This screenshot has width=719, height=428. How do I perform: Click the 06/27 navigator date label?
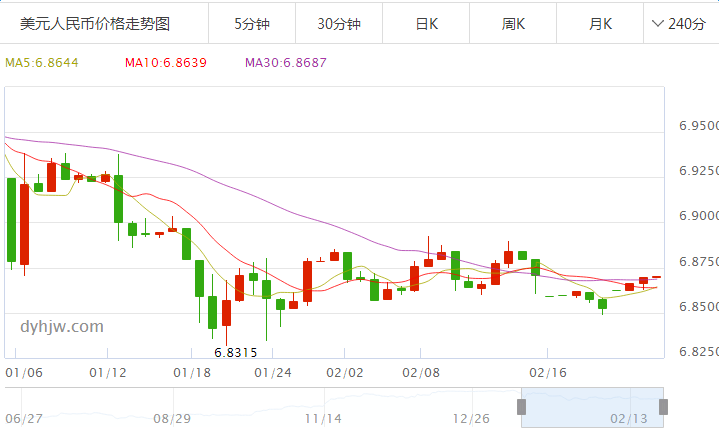coord(24,418)
